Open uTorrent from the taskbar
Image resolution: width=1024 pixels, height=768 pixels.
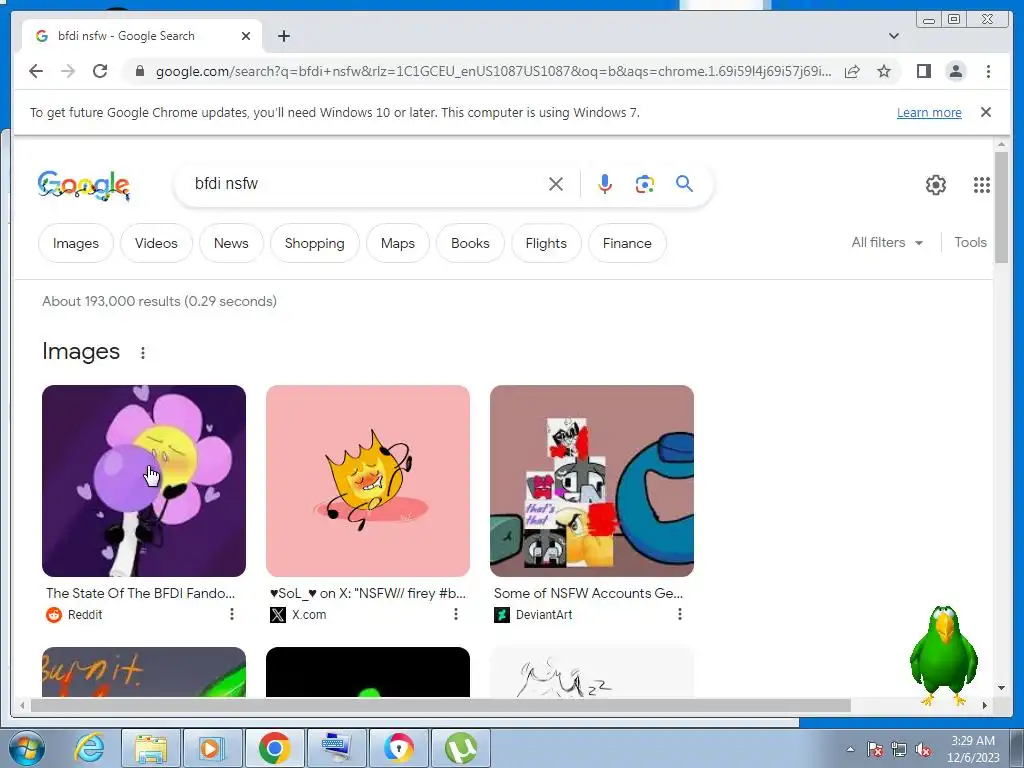pos(460,748)
